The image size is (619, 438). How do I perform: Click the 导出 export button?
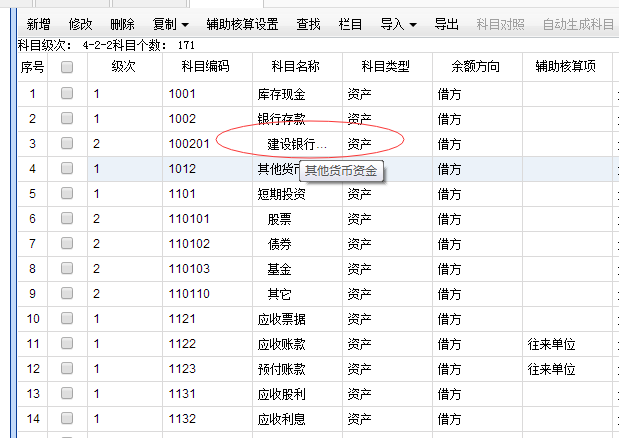(447, 23)
